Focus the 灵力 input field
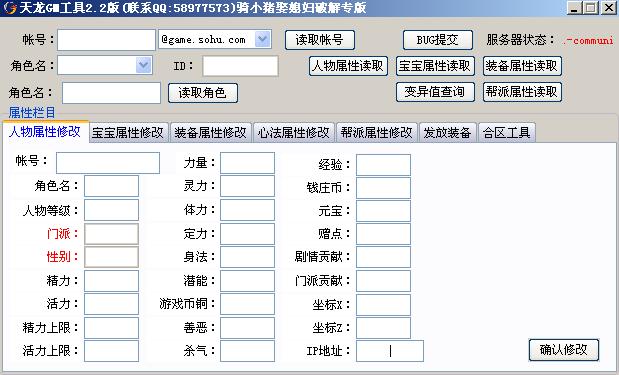Screen dimensions: 619x375 pyautogui.click(x=248, y=186)
